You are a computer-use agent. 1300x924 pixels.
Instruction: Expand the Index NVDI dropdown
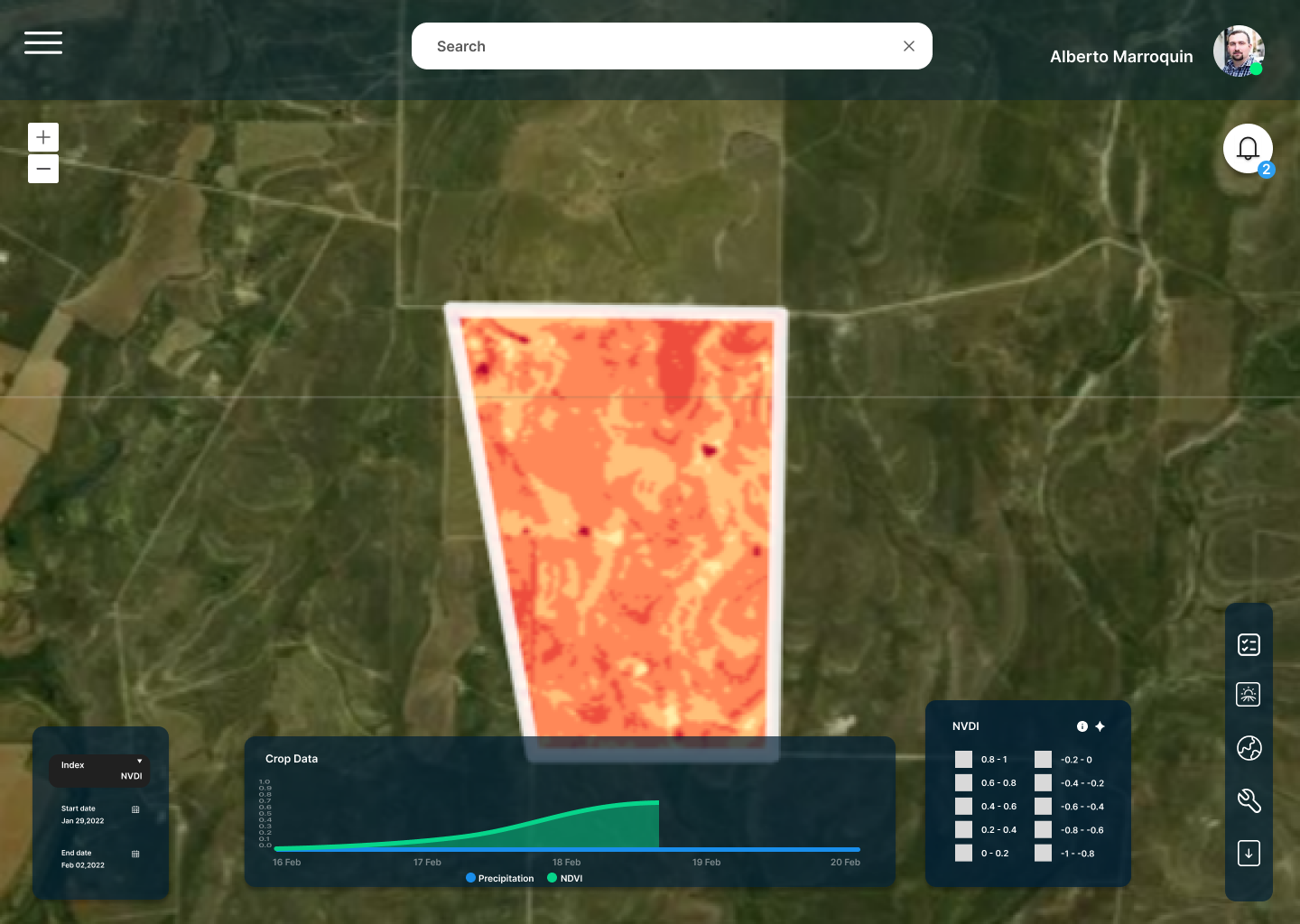click(100, 770)
